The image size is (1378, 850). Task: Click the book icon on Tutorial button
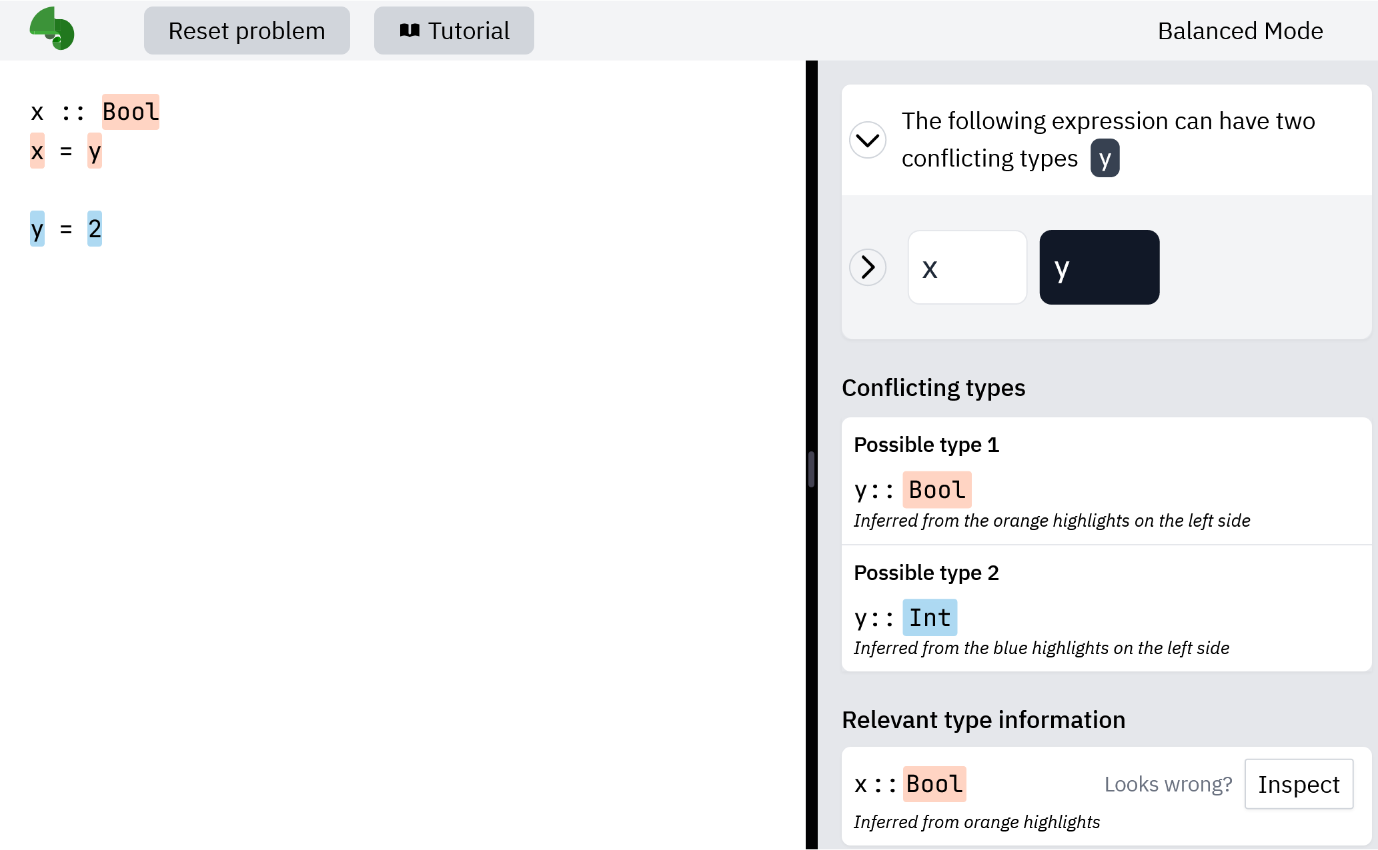[409, 31]
